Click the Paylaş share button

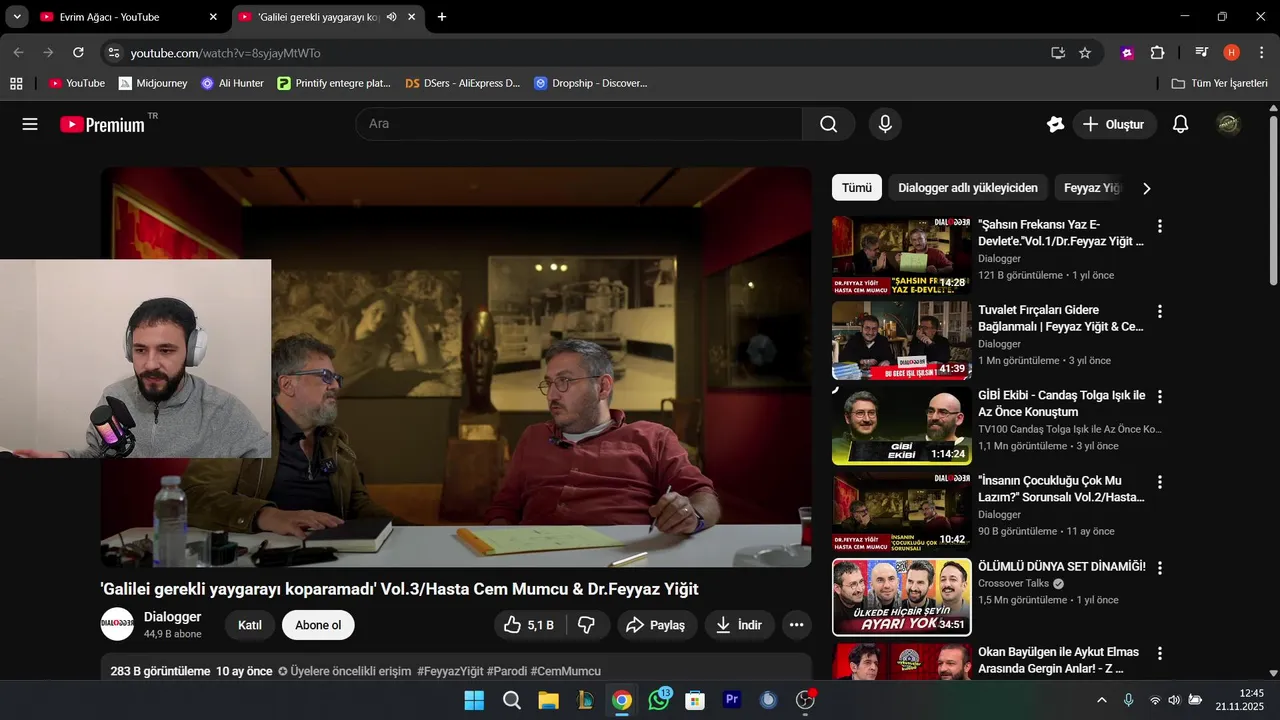pyautogui.click(x=657, y=625)
